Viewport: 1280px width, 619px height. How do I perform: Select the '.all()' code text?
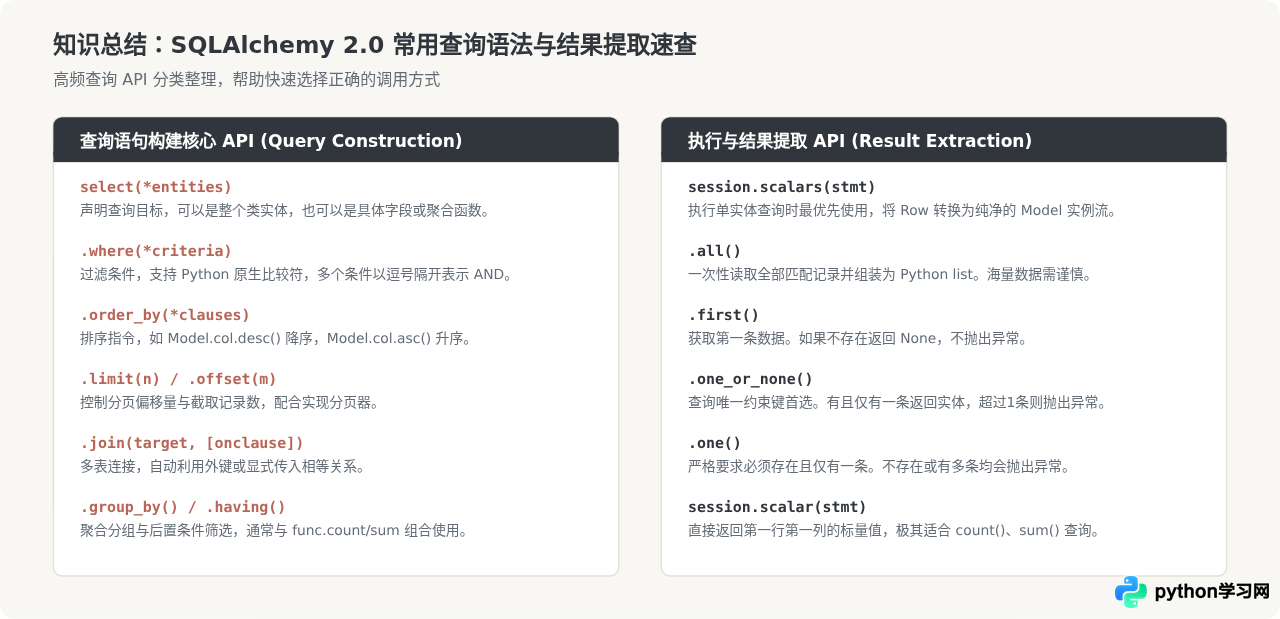[715, 251]
